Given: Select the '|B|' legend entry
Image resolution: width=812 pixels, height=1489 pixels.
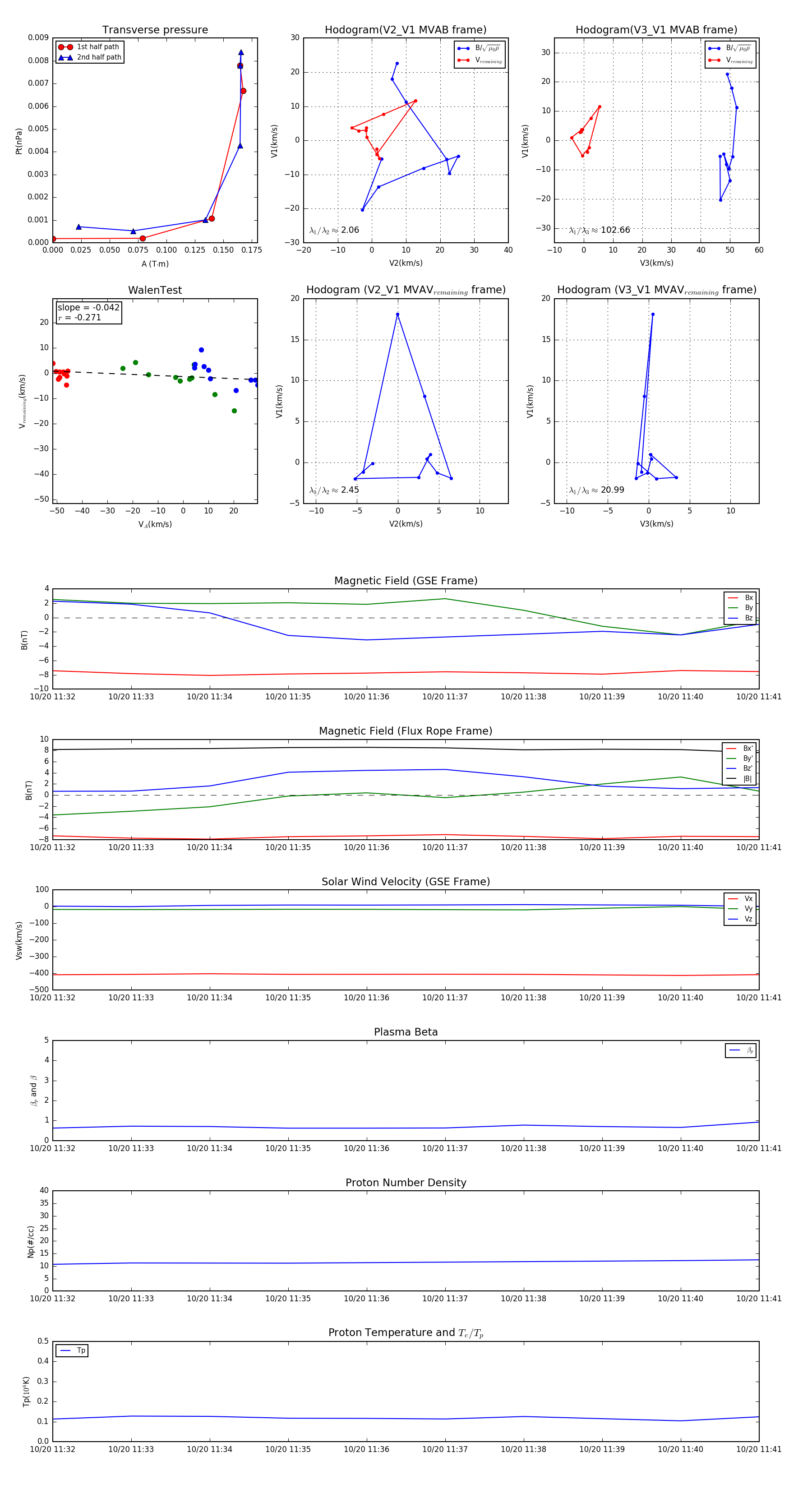Looking at the screenshot, I should pyautogui.click(x=739, y=779).
